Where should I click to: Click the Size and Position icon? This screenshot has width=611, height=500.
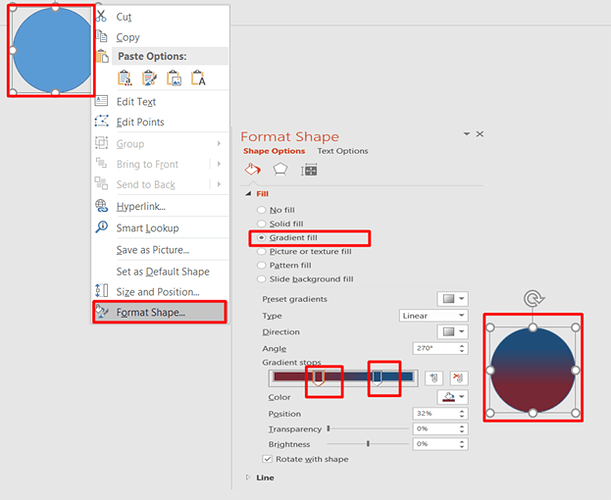pyautogui.click(x=101, y=291)
